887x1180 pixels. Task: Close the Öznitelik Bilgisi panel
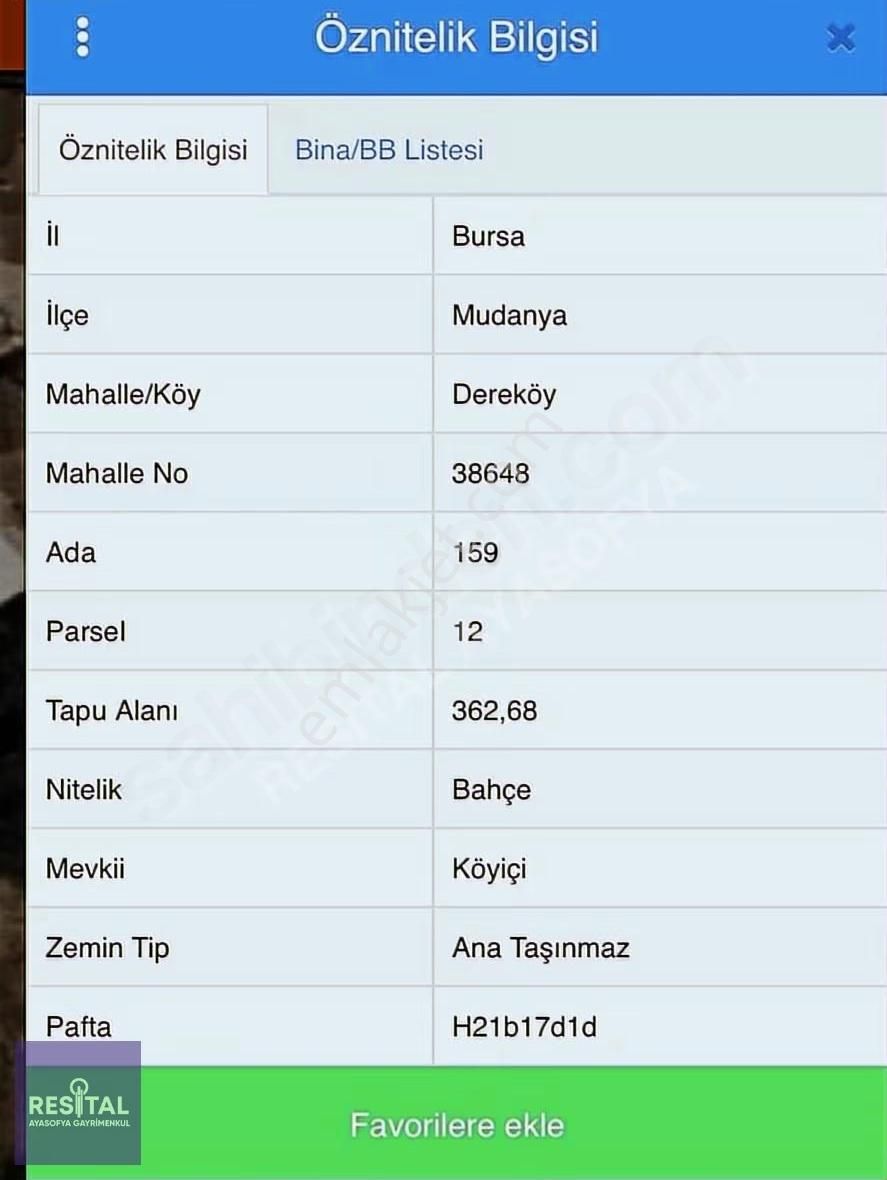pos(841,37)
